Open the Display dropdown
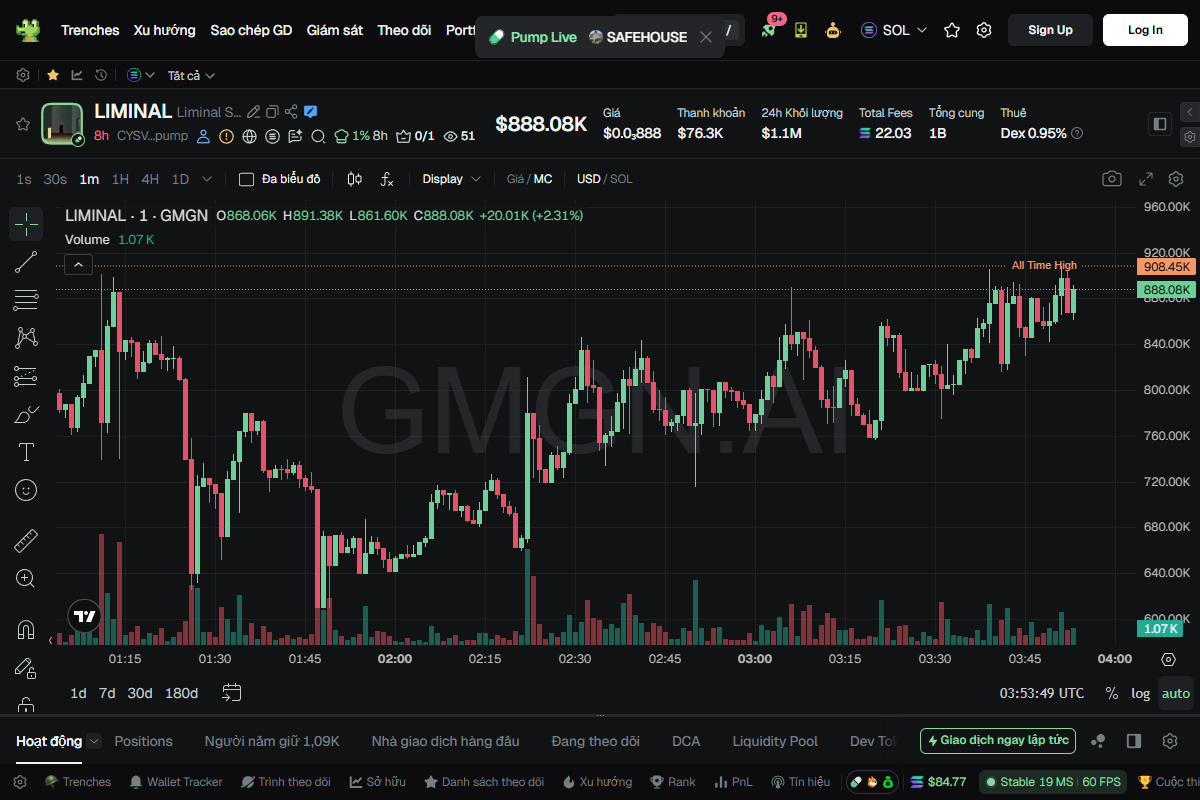 coord(451,179)
